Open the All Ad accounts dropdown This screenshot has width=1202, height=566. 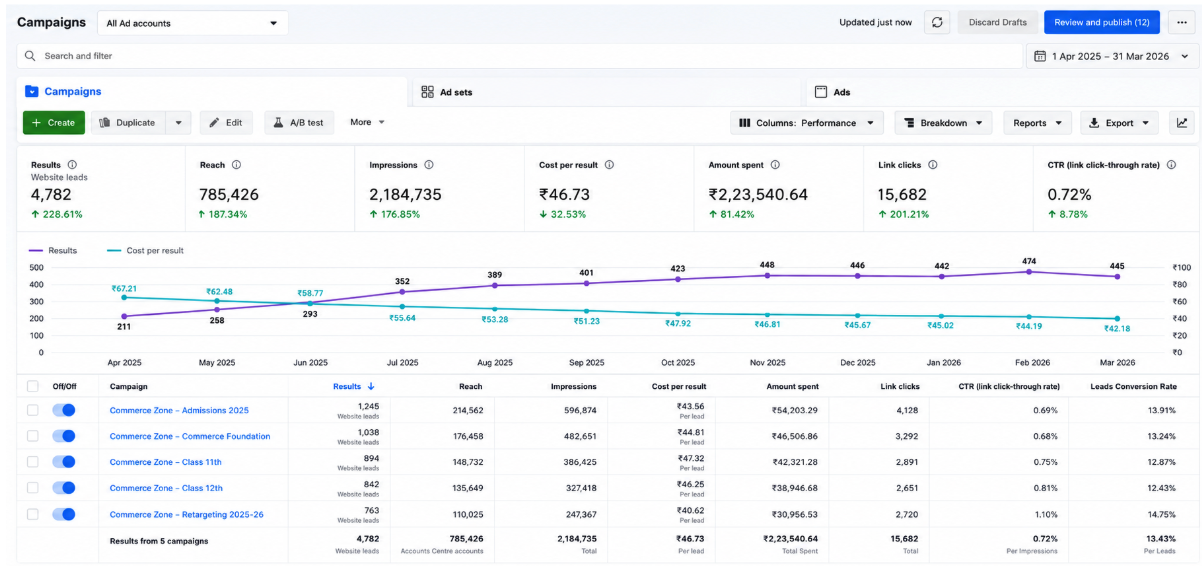(193, 23)
